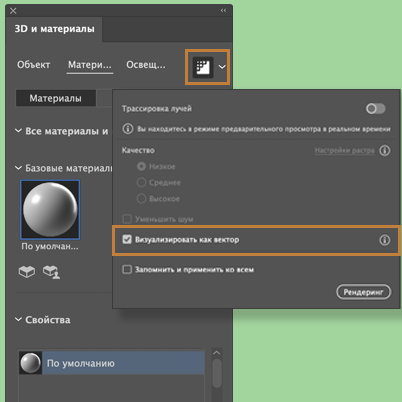The height and width of the screenshot is (402, 402).
Task: Click the render with ray tracing icon
Action: point(203,67)
